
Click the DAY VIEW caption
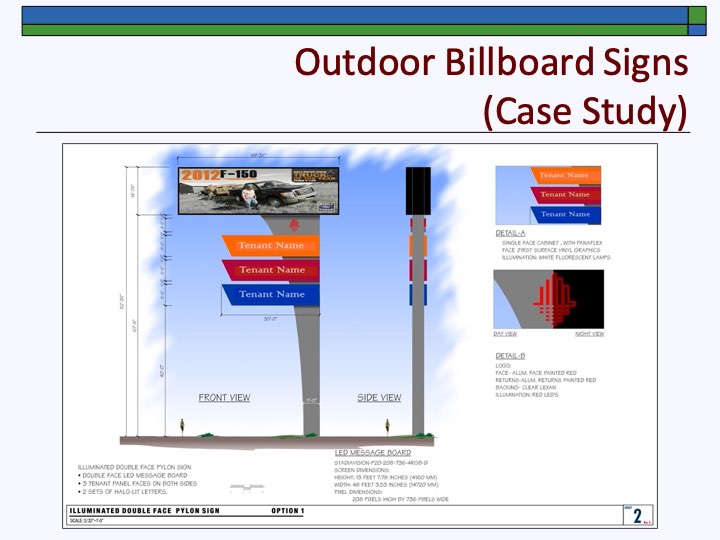point(506,334)
